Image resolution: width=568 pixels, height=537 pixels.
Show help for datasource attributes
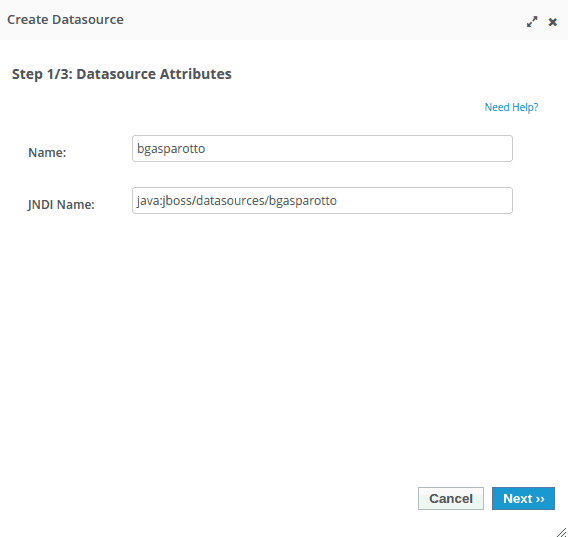coord(511,107)
